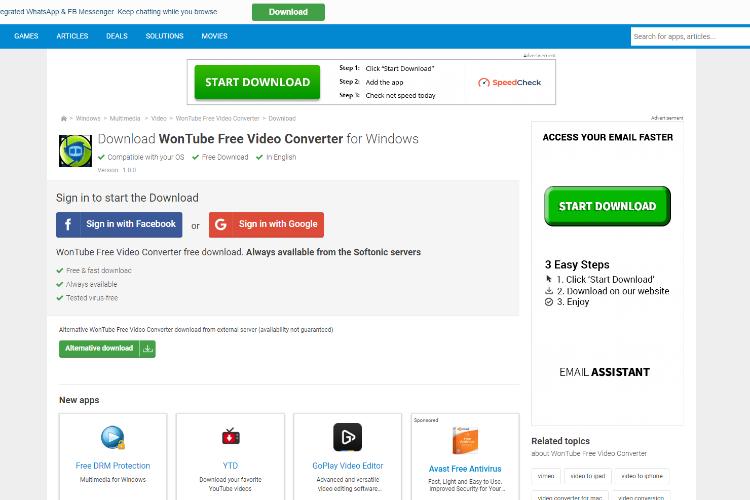
Task: Click the Alternative download button
Action: click(x=107, y=349)
